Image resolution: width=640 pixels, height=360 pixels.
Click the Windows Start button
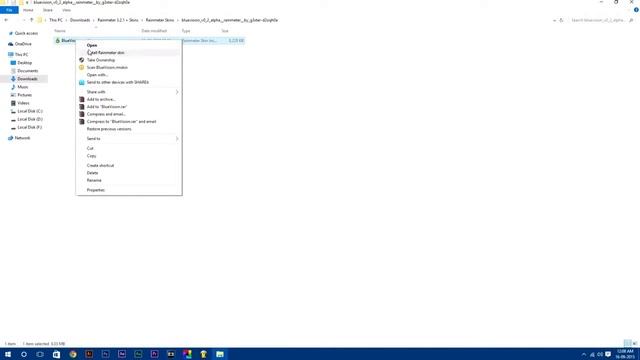pyautogui.click(x=8, y=354)
